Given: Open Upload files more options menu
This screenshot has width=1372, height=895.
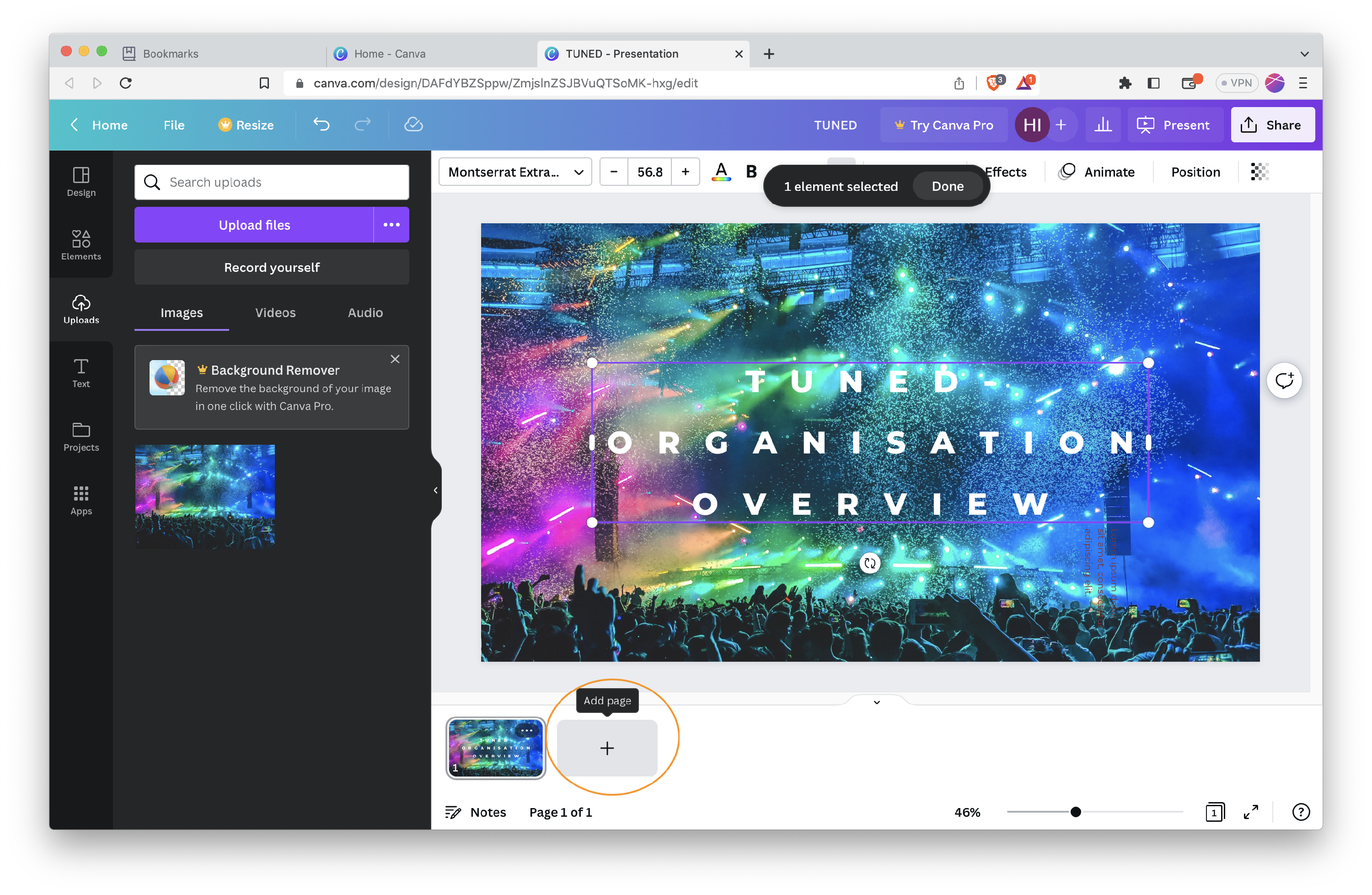Looking at the screenshot, I should 391,225.
